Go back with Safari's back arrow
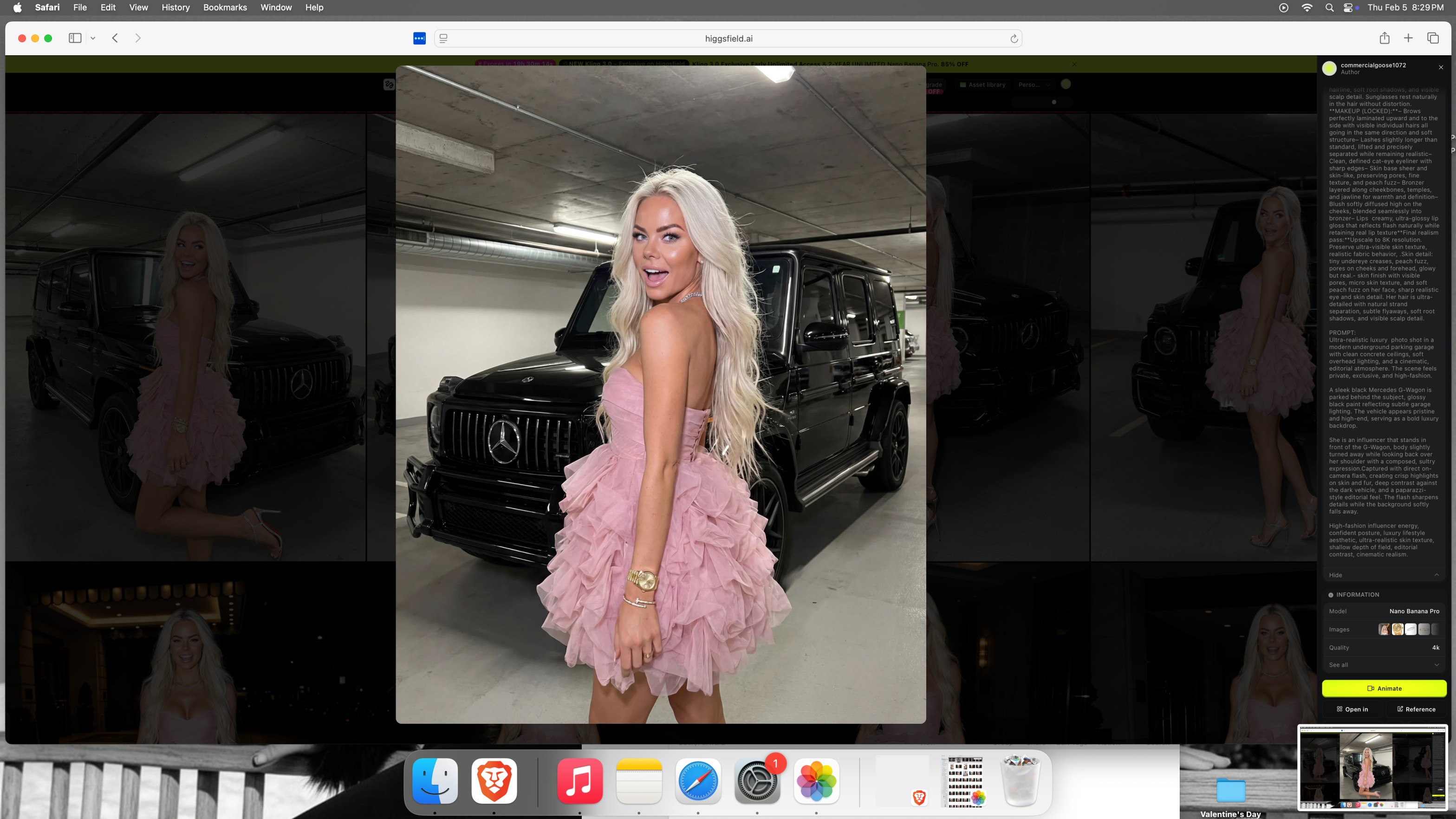 click(x=115, y=38)
